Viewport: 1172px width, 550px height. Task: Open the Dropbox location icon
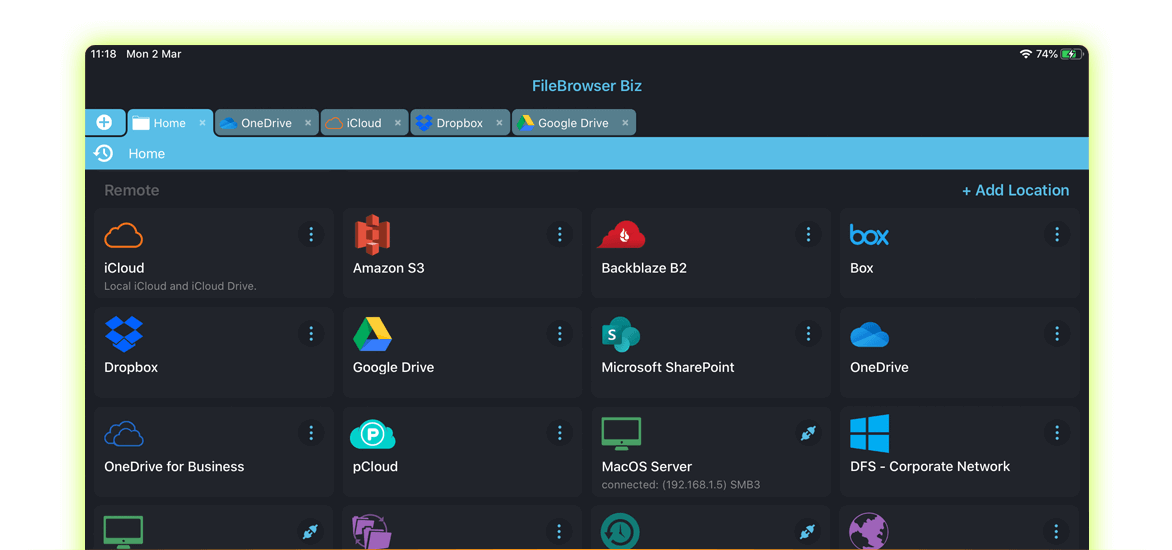click(x=123, y=334)
